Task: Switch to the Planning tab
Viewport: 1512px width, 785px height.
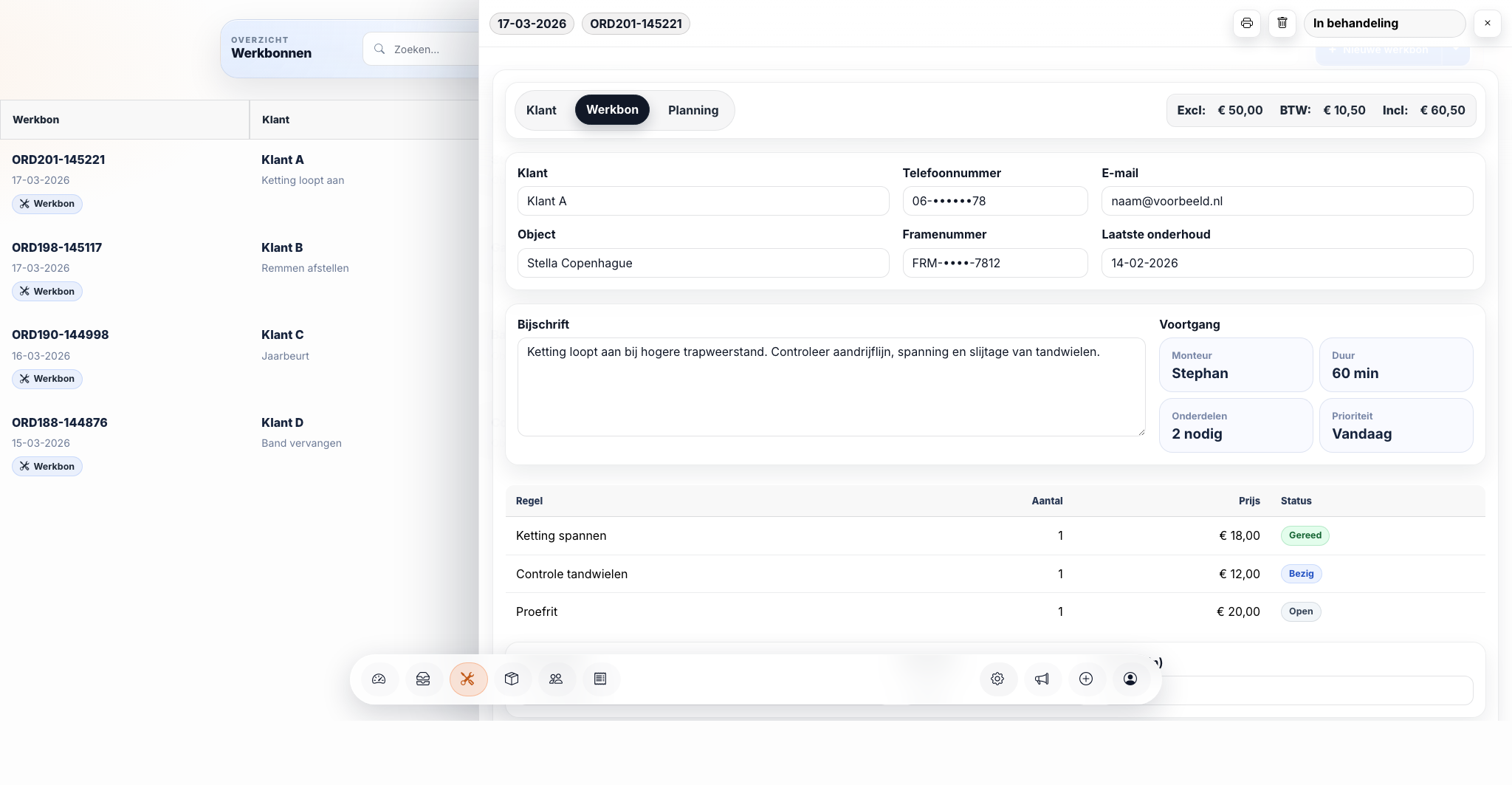Action: (x=693, y=110)
